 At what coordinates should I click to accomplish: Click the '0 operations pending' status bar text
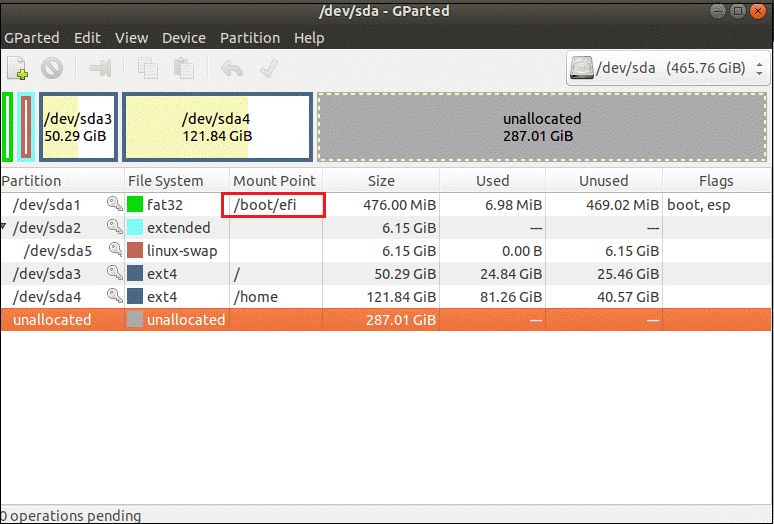point(71,516)
